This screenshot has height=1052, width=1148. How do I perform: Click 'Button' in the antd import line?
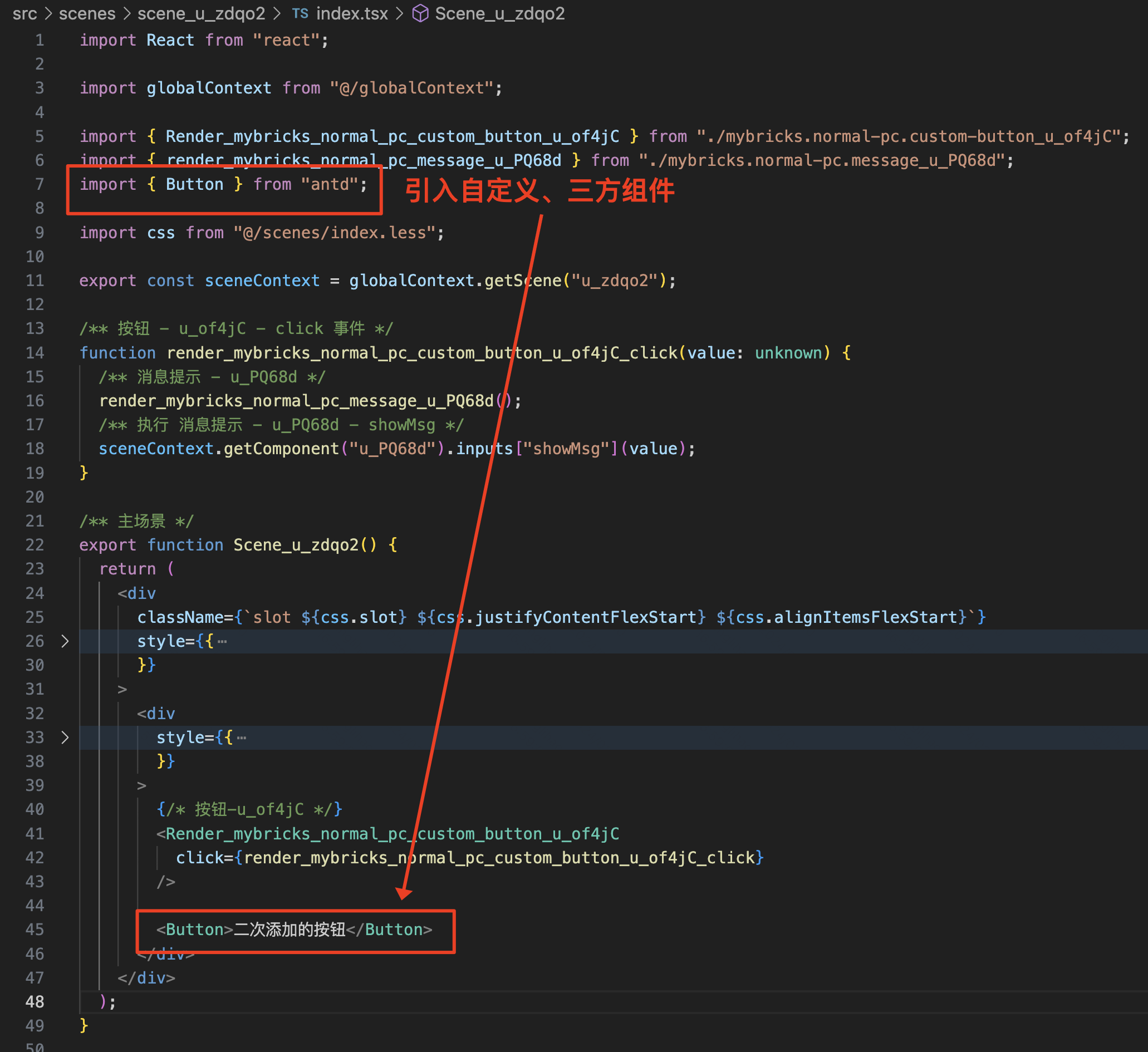coord(195,184)
